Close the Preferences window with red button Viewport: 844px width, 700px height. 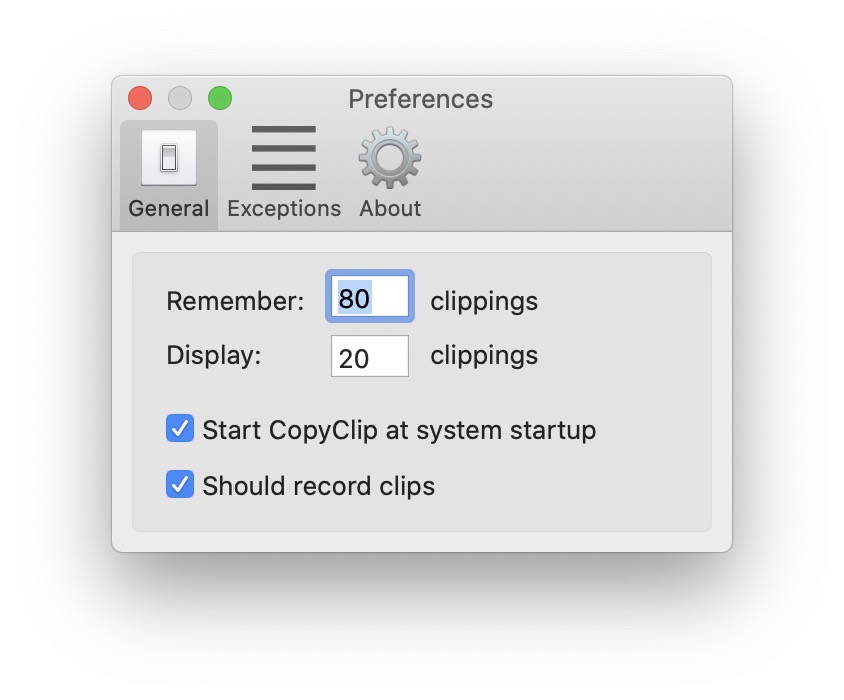[140, 98]
